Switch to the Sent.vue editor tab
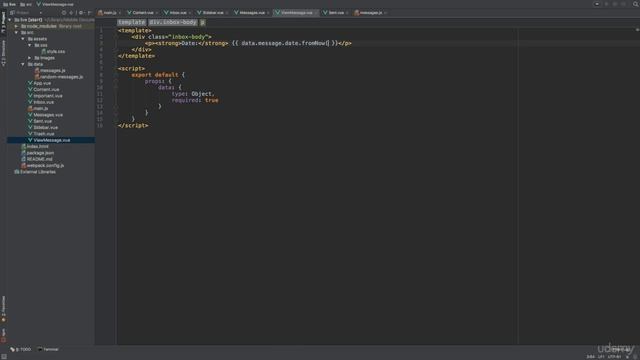640x360 pixels. [336, 13]
